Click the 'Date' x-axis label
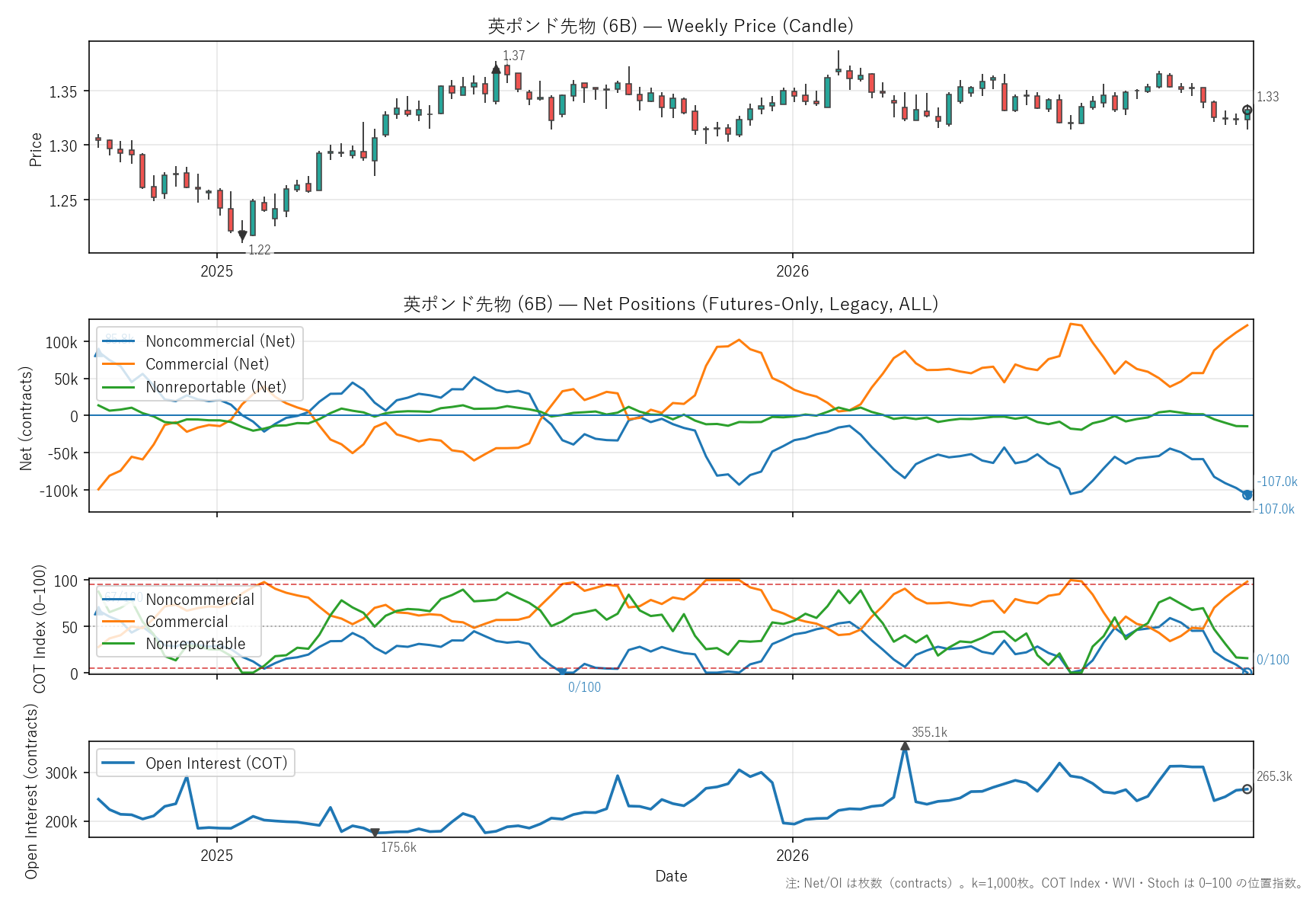Viewport: 1316px width, 899px height. coord(671,876)
